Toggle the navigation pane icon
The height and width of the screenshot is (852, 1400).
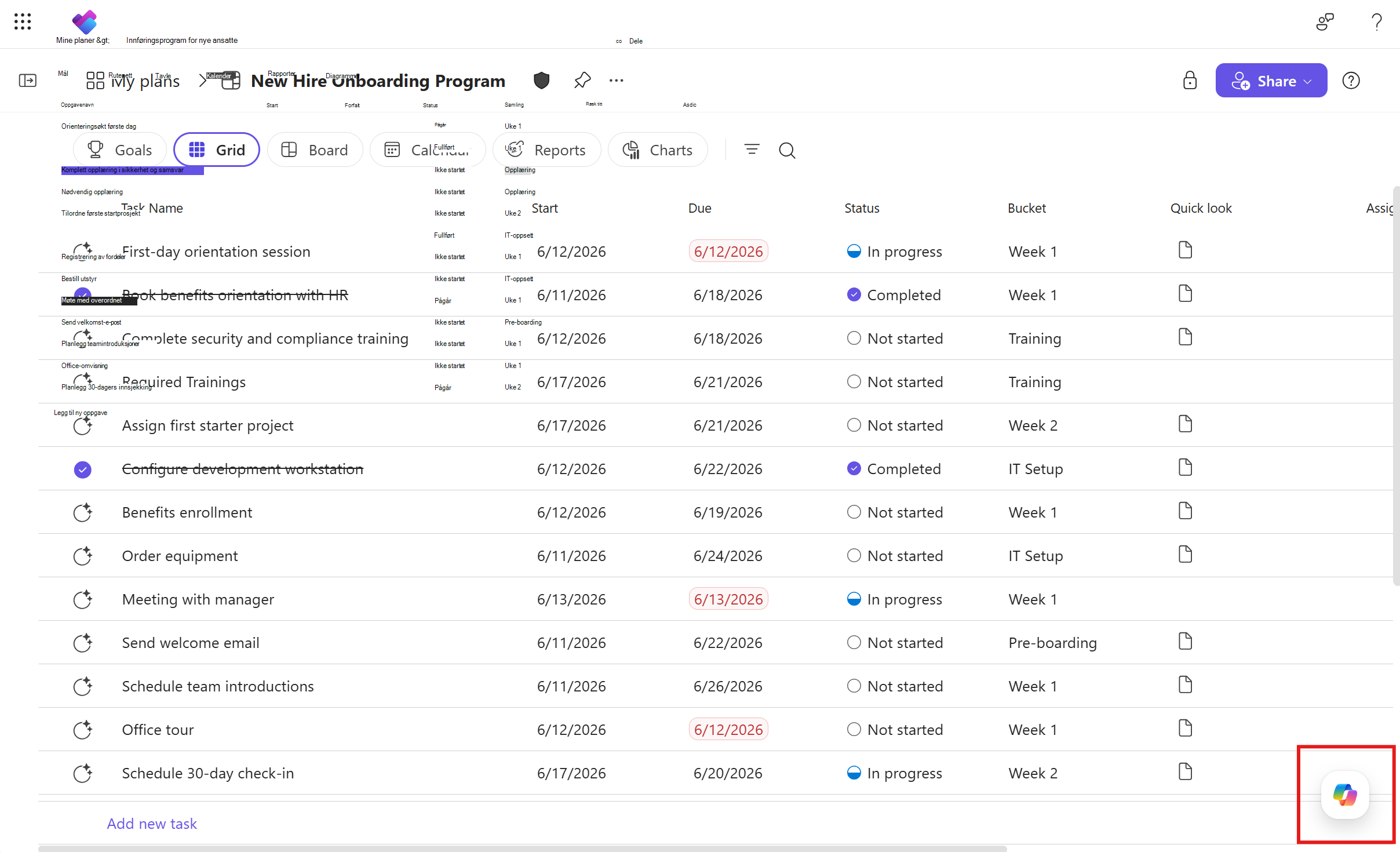point(27,81)
